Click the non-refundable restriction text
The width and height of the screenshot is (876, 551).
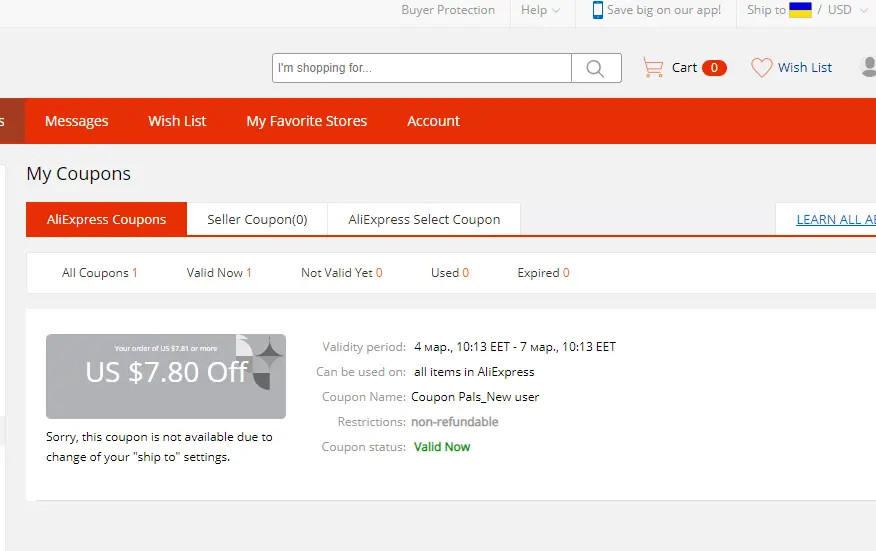pyautogui.click(x=455, y=422)
